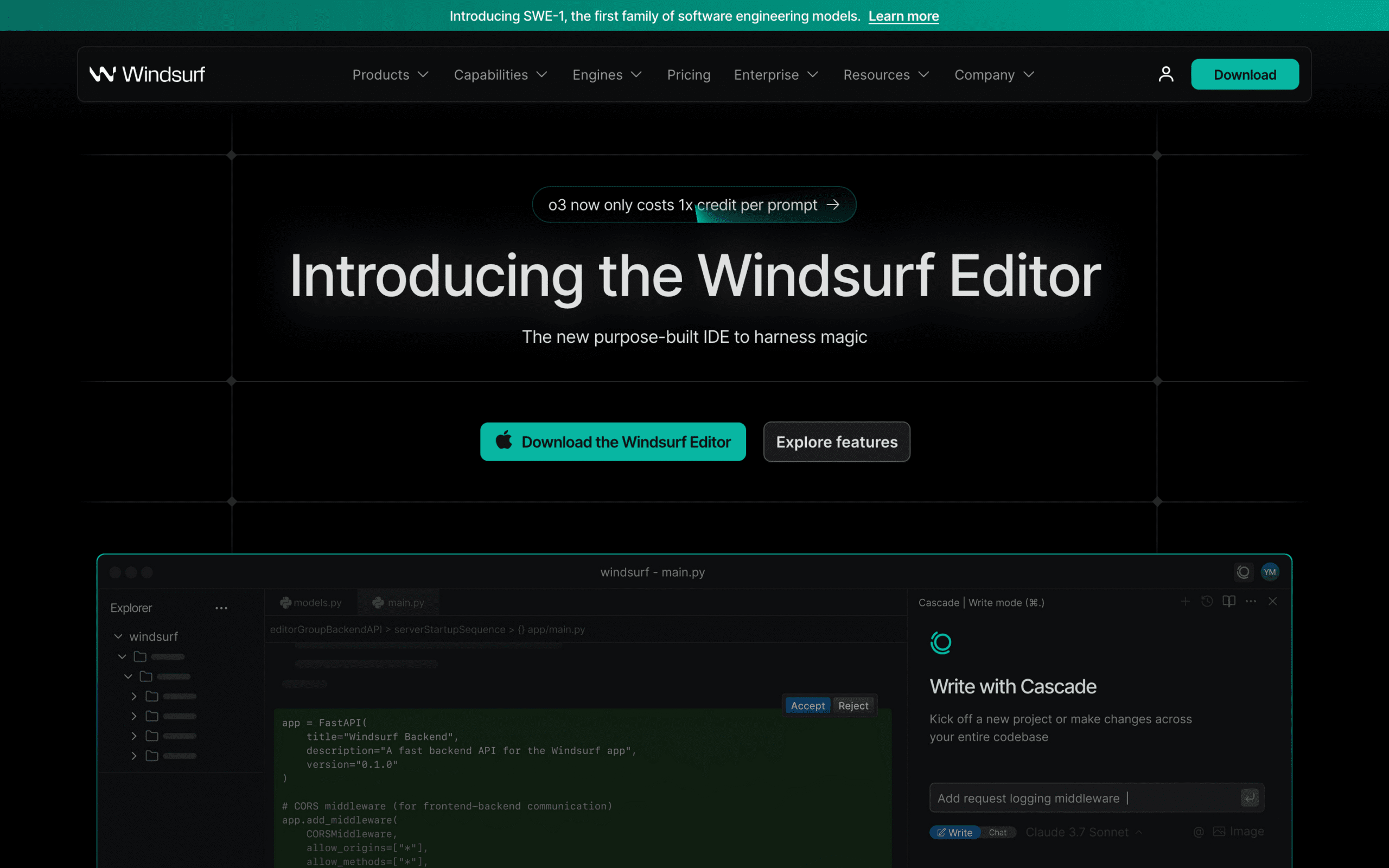Click the open book icon in Cascade panel

[1229, 601]
